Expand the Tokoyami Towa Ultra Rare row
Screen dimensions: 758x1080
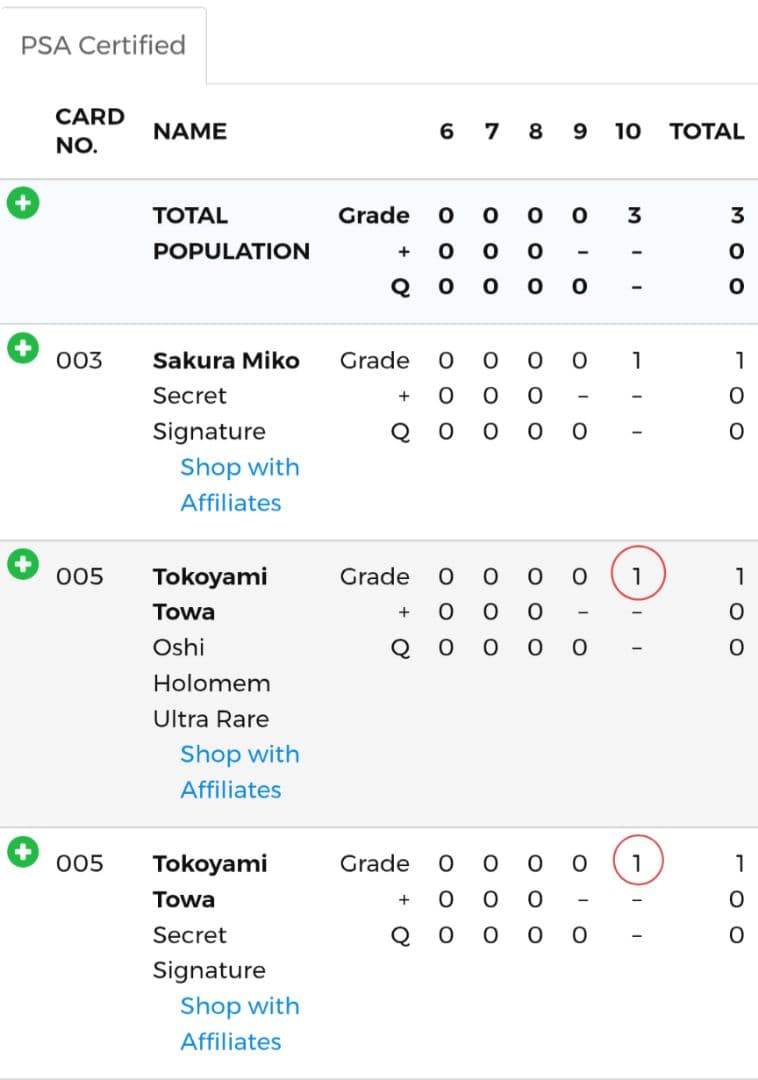22,565
